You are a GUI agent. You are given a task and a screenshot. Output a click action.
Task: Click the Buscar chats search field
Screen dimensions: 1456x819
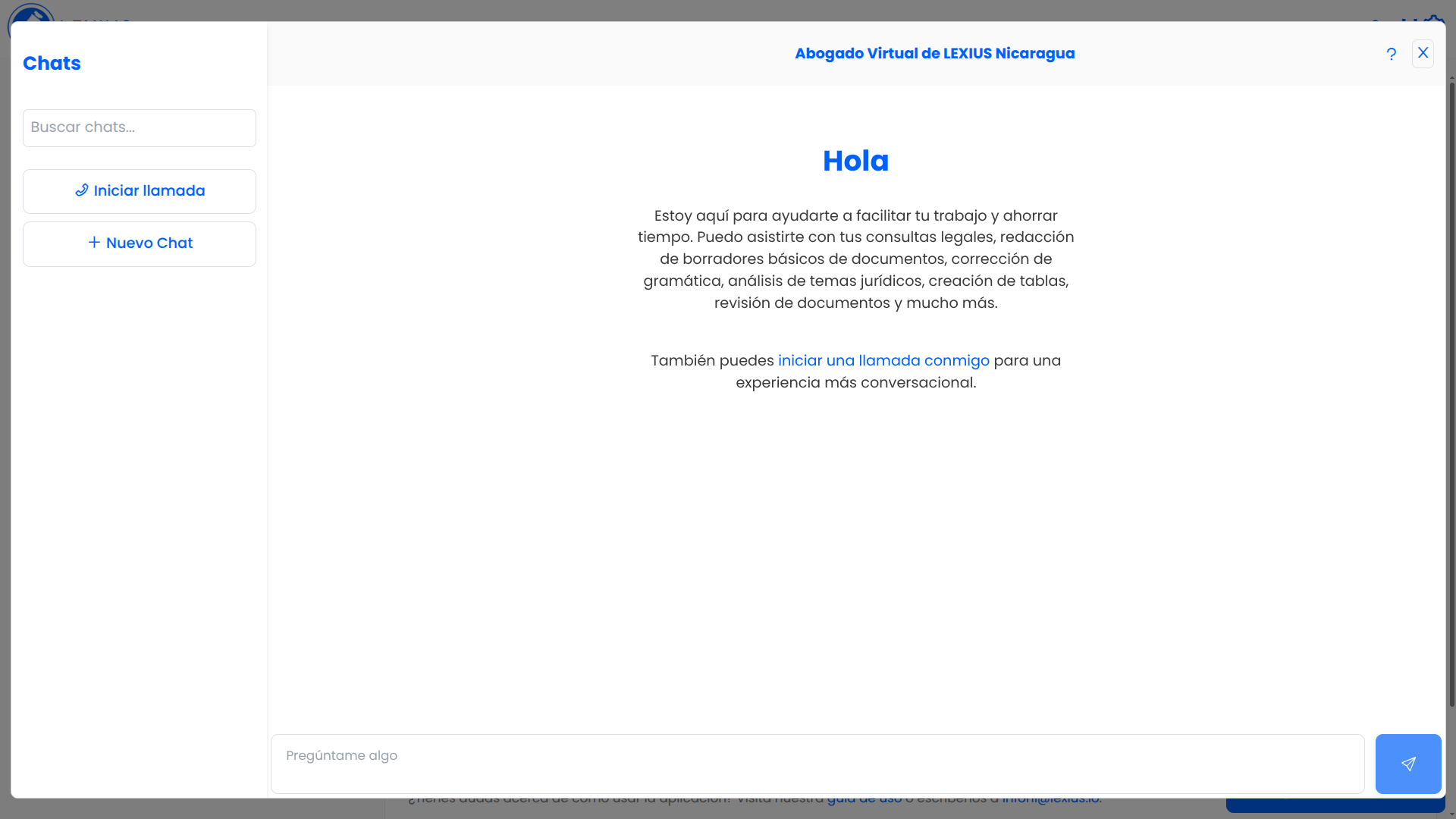click(140, 127)
